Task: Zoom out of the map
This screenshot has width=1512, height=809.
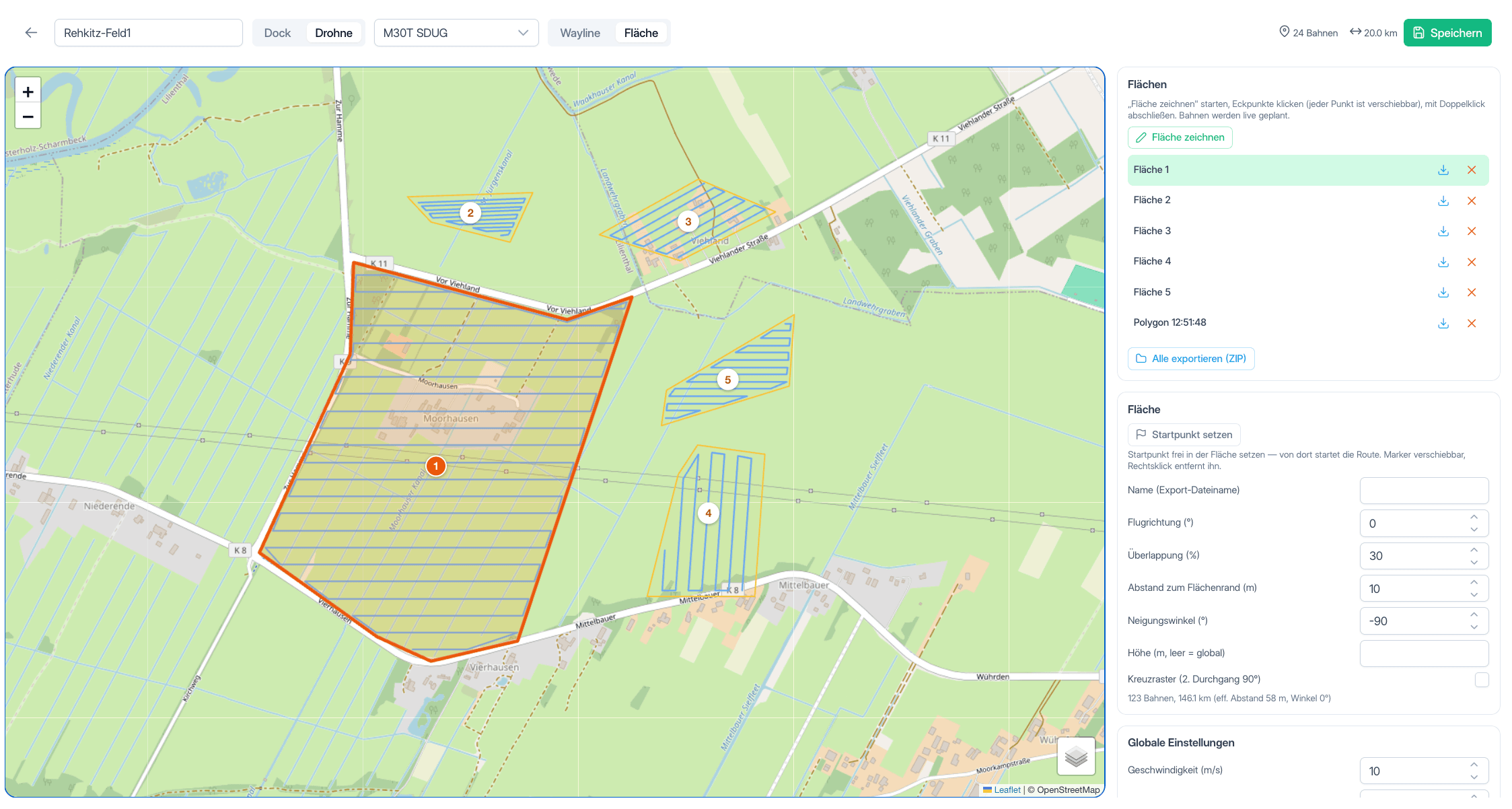Action: point(28,116)
